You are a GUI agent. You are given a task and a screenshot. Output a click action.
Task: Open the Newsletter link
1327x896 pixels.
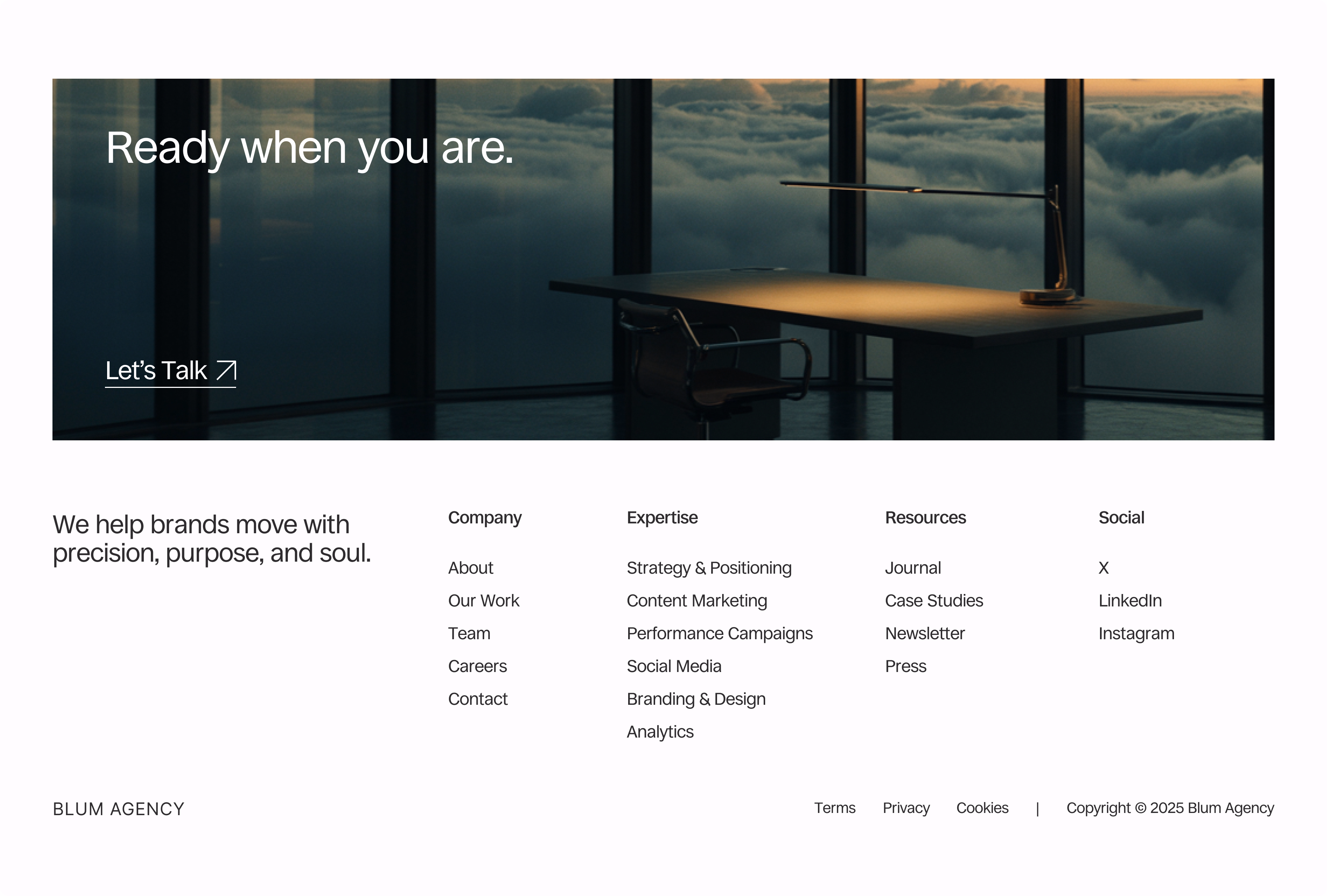click(x=925, y=633)
